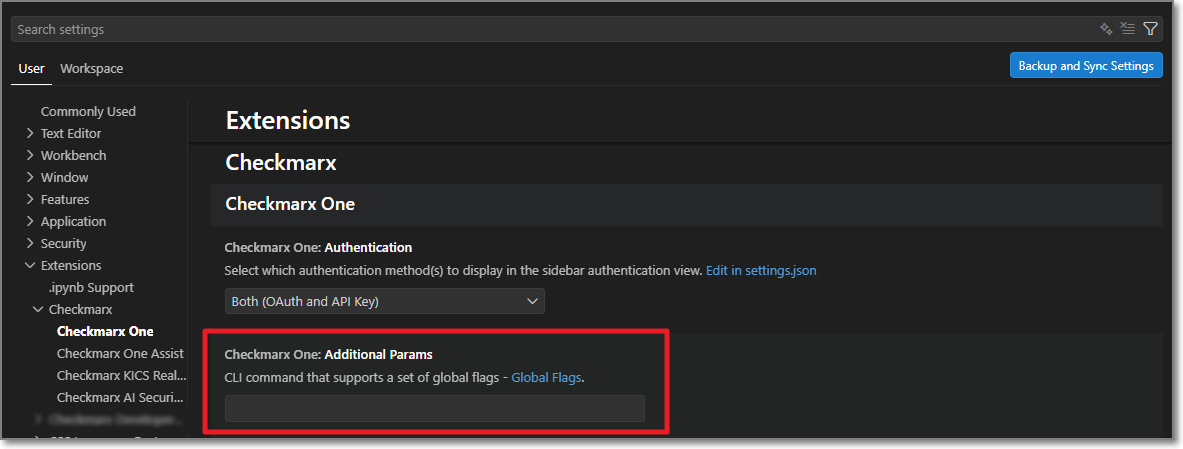This screenshot has height=449, width=1183.
Task: Open the Authentication method dropdown
Action: (384, 301)
